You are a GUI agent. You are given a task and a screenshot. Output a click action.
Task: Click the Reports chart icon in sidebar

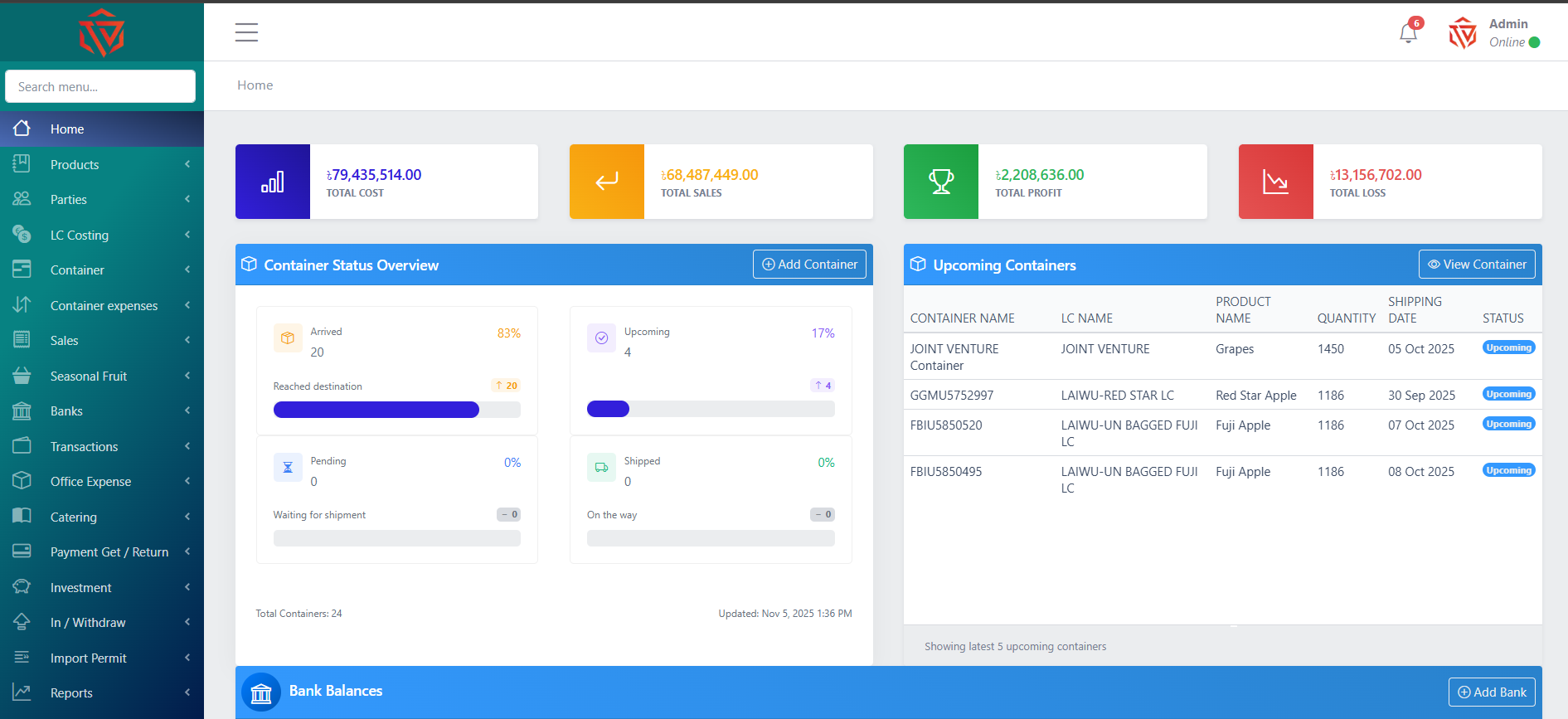pyautogui.click(x=22, y=692)
